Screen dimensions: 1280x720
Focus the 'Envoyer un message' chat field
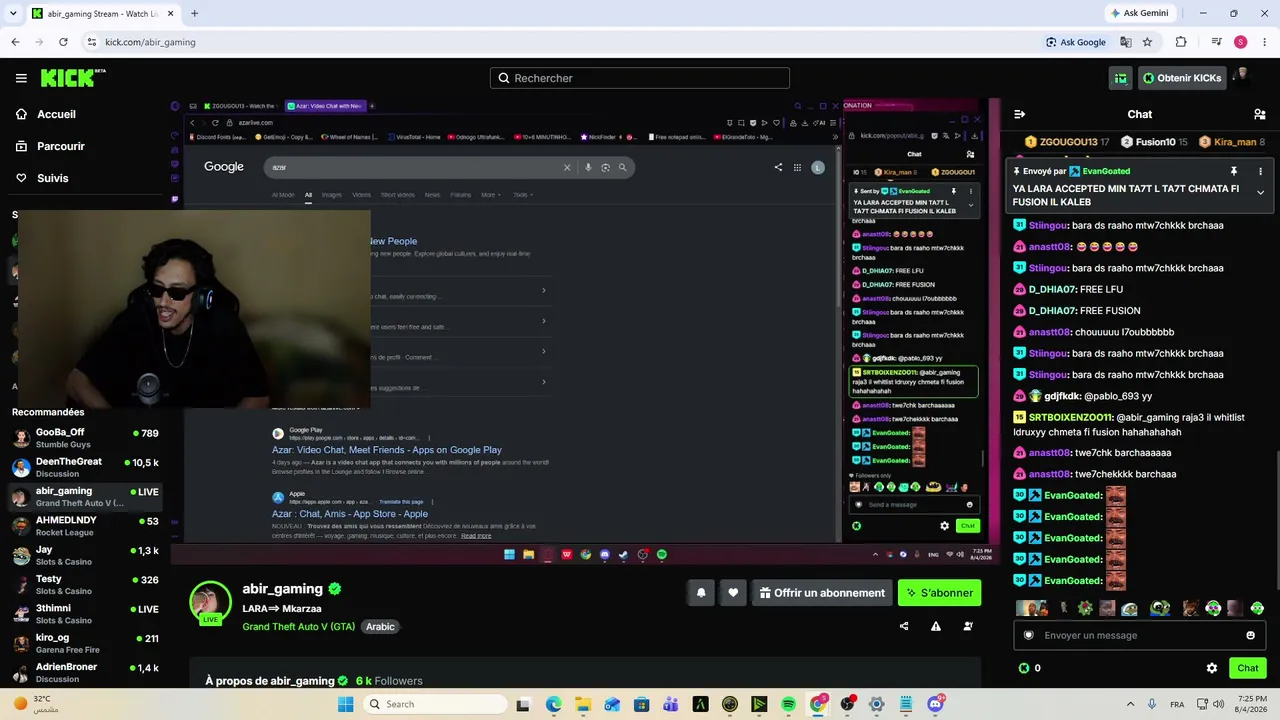coord(1139,635)
